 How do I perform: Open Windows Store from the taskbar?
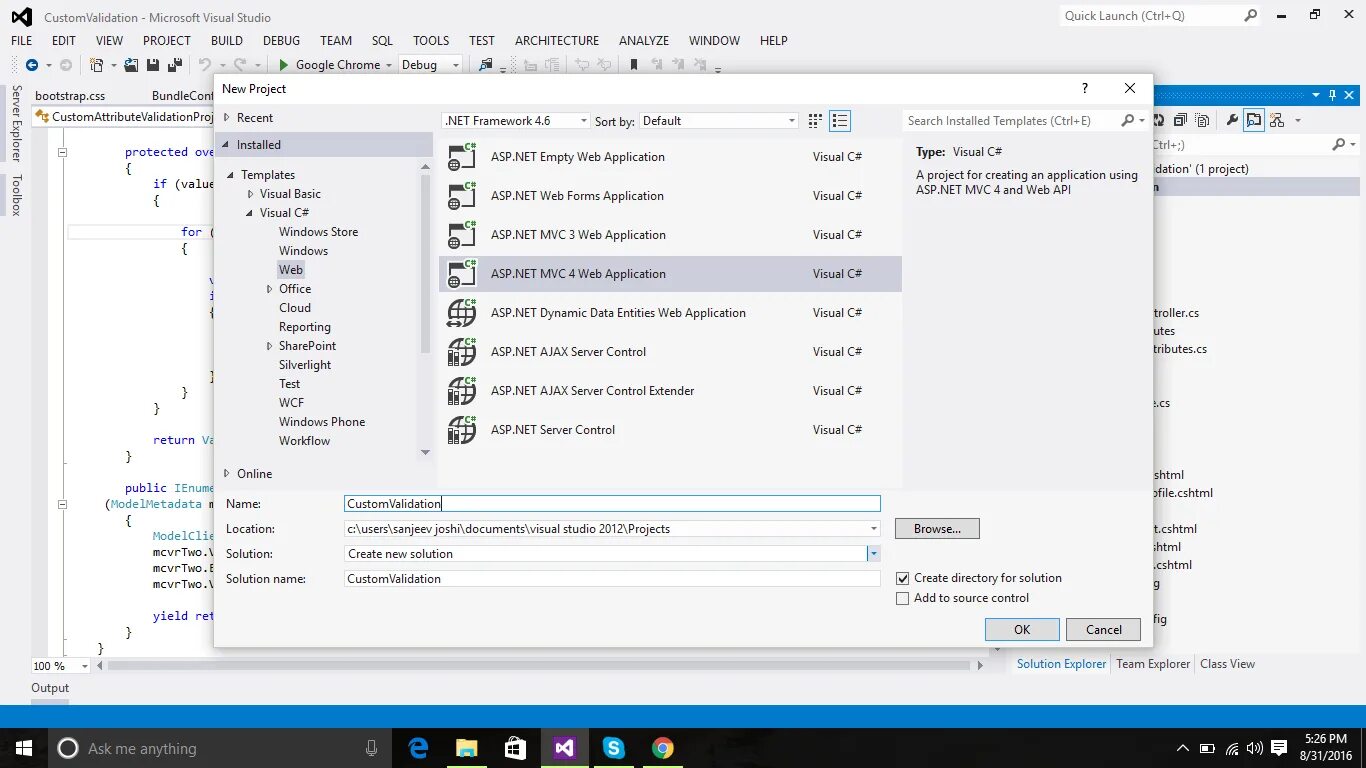coord(515,748)
